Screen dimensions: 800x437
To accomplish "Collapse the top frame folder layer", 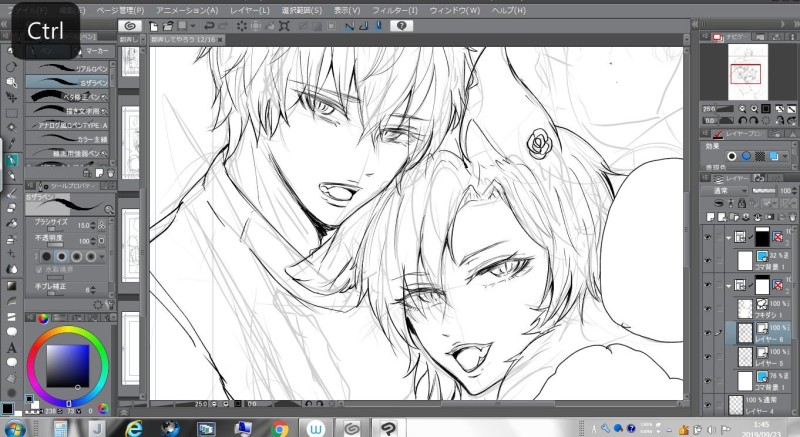I will [729, 237].
